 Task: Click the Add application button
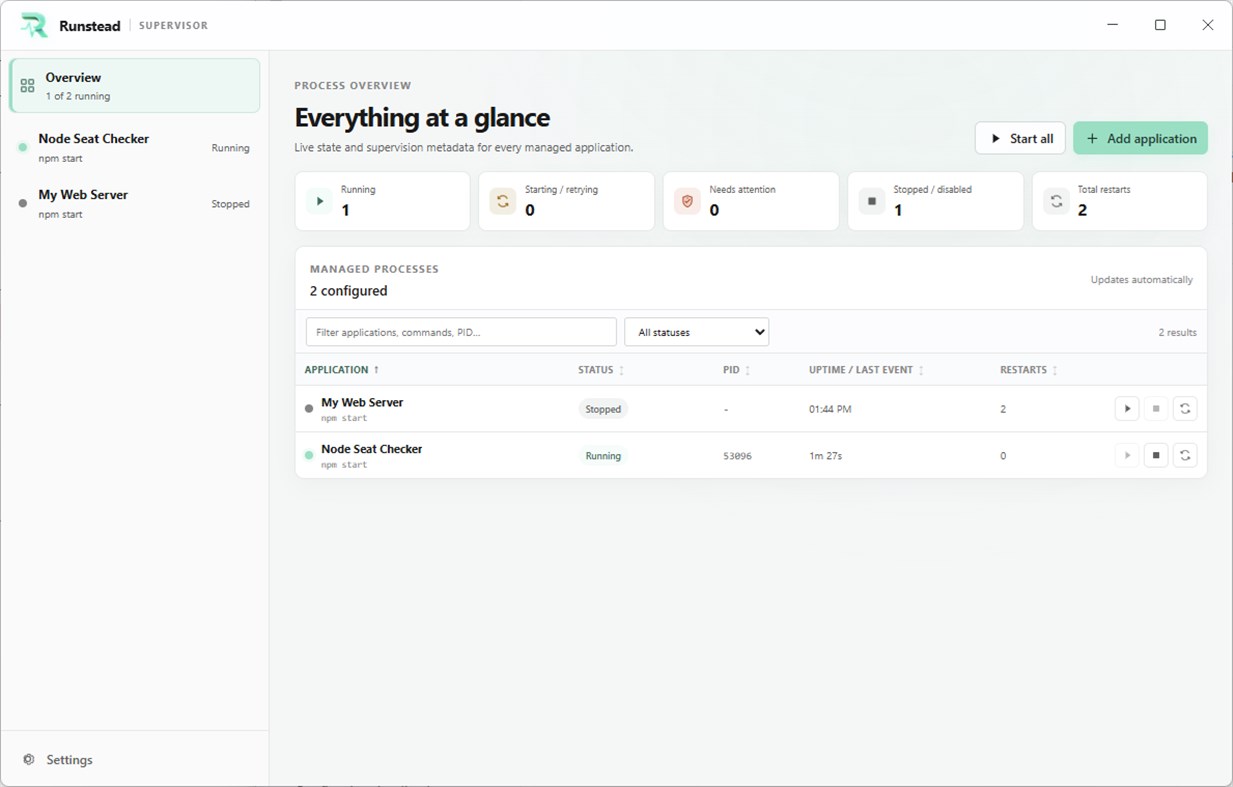coord(1140,138)
